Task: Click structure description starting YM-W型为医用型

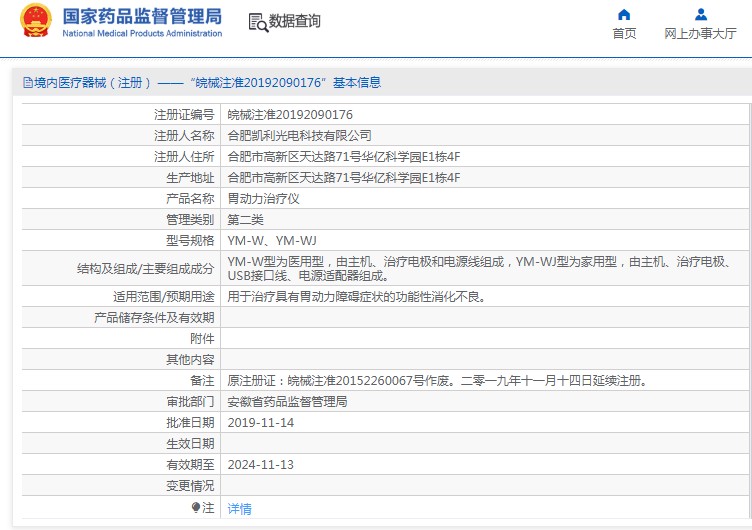Action: [x=481, y=269]
